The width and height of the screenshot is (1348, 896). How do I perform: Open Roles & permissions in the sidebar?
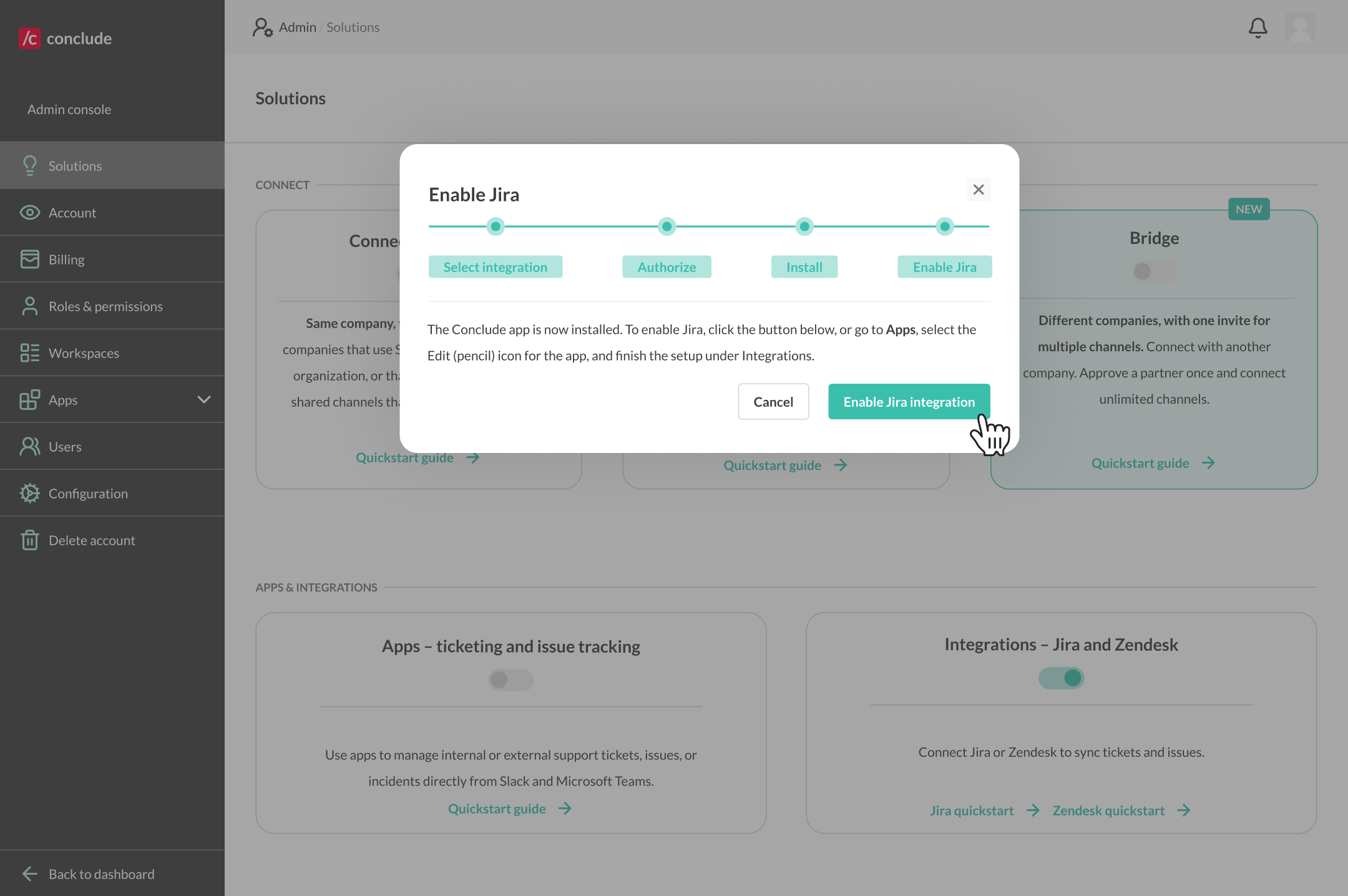(112, 306)
